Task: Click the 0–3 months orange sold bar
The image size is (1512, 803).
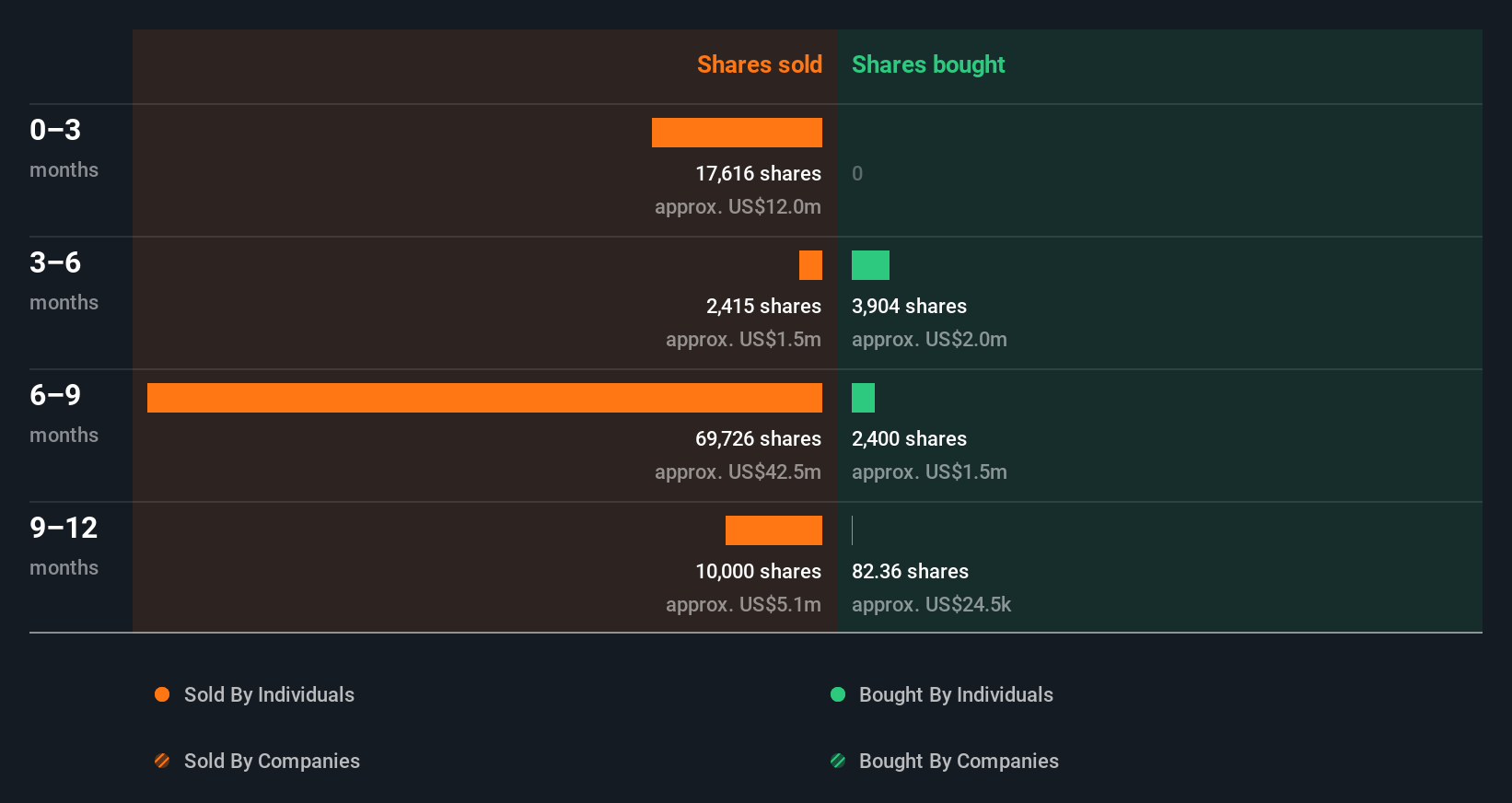Action: 737,133
